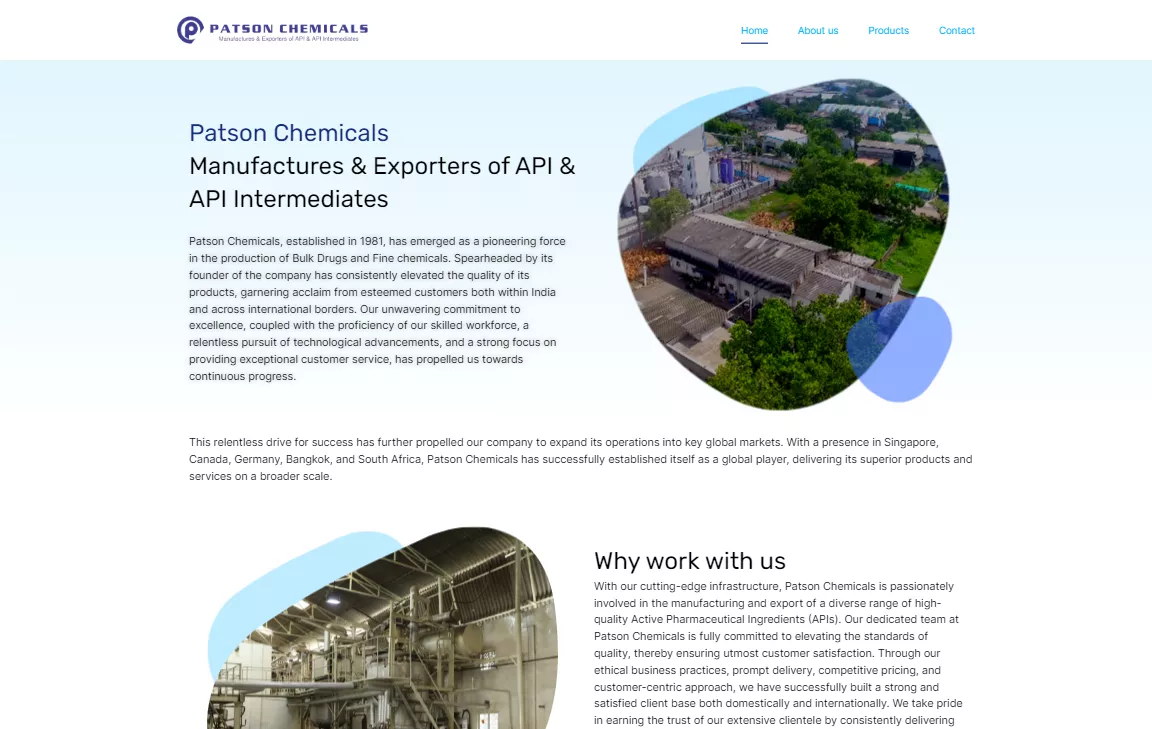This screenshot has height=729, width=1152.
Task: Click the paragraph starting "With our cutting-edge infrastructure"
Action: pos(779,654)
